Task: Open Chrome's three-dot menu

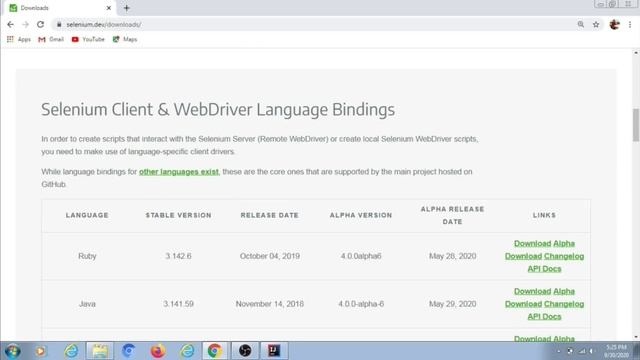Action: tap(630, 24)
